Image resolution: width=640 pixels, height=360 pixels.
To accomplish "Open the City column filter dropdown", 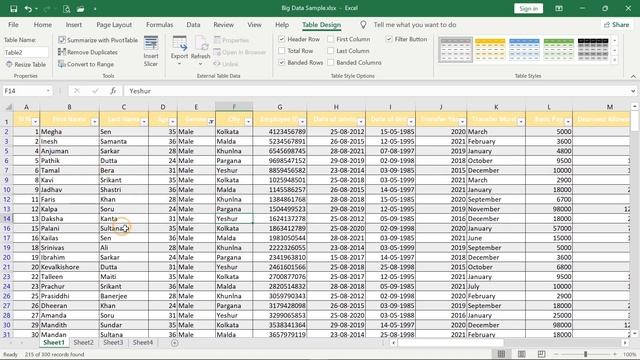I will (248, 122).
